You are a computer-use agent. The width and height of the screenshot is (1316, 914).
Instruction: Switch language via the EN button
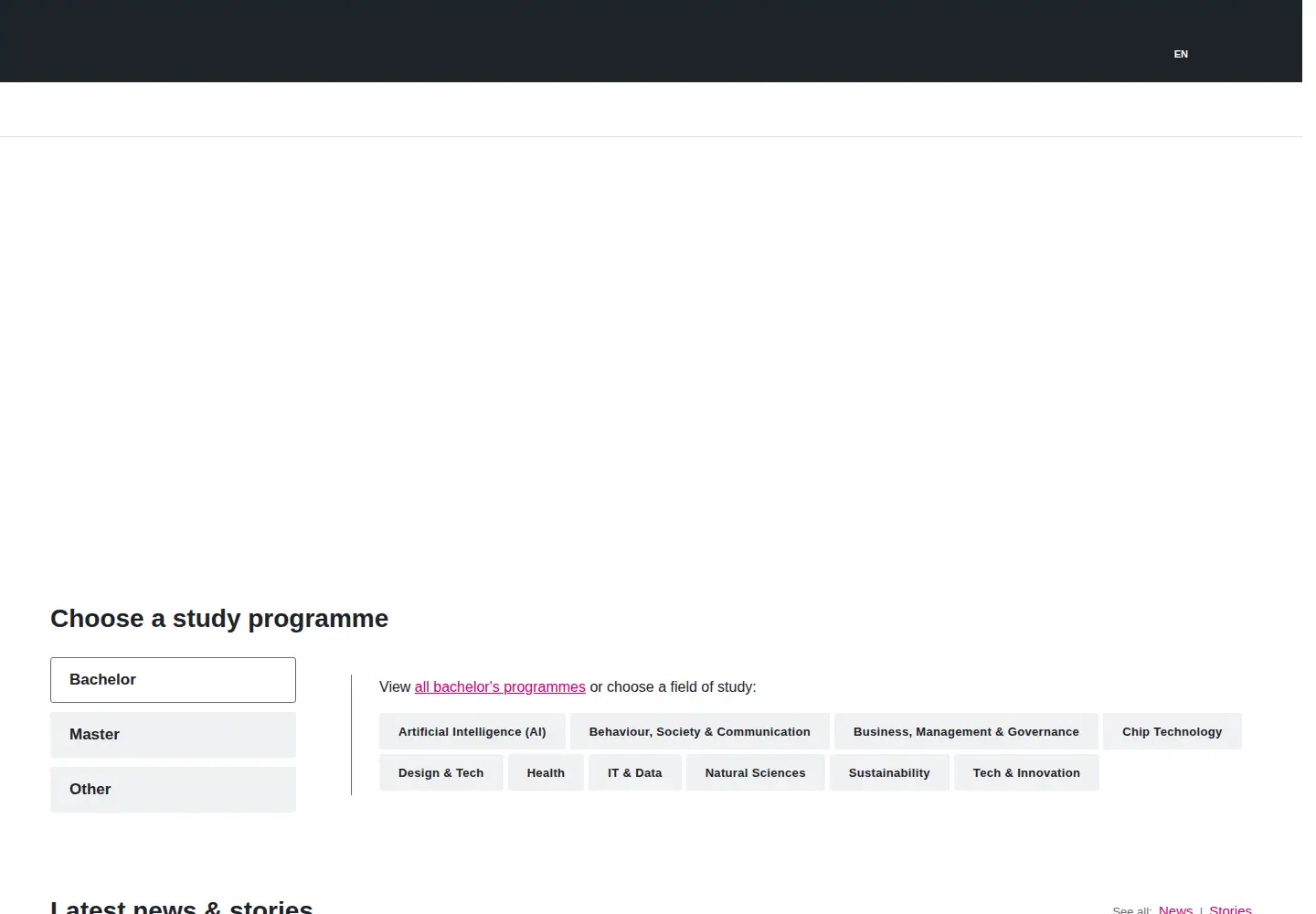pos(1181,54)
